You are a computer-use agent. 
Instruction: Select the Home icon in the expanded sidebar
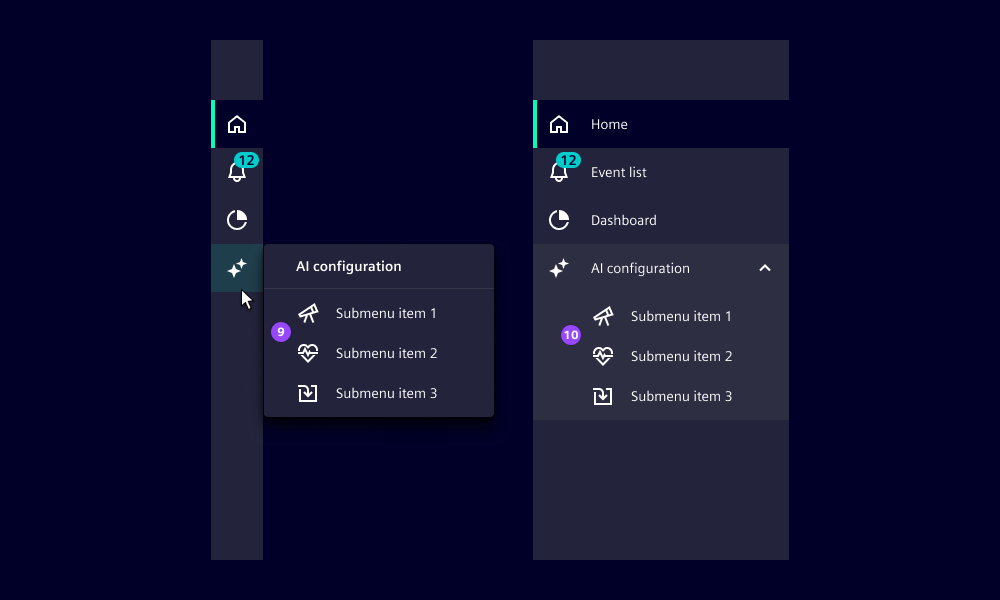tap(559, 124)
